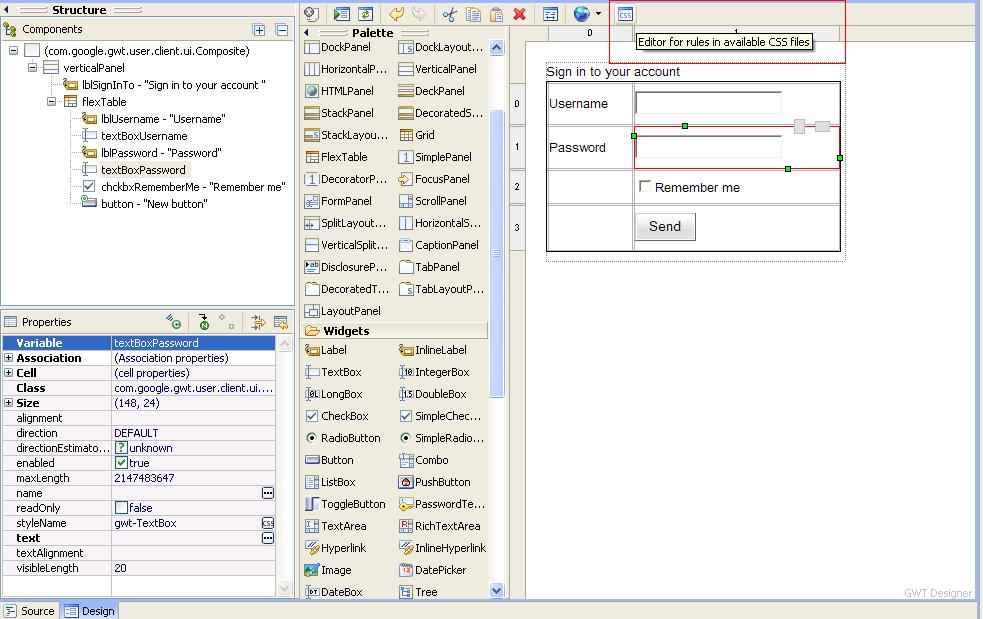
Task: Switch to the Source tab
Action: pos(30,611)
